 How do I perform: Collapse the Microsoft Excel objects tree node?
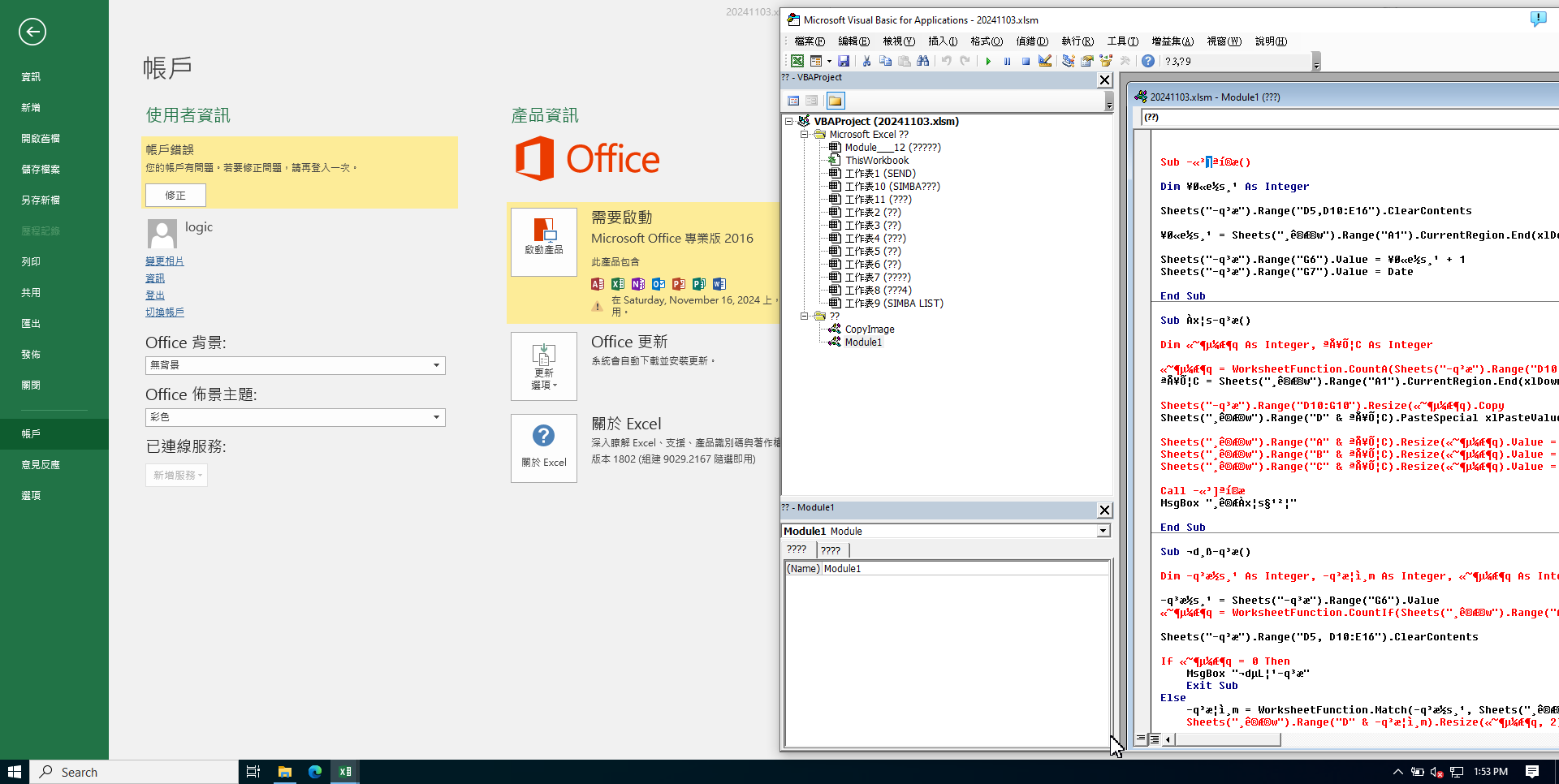tap(804, 135)
